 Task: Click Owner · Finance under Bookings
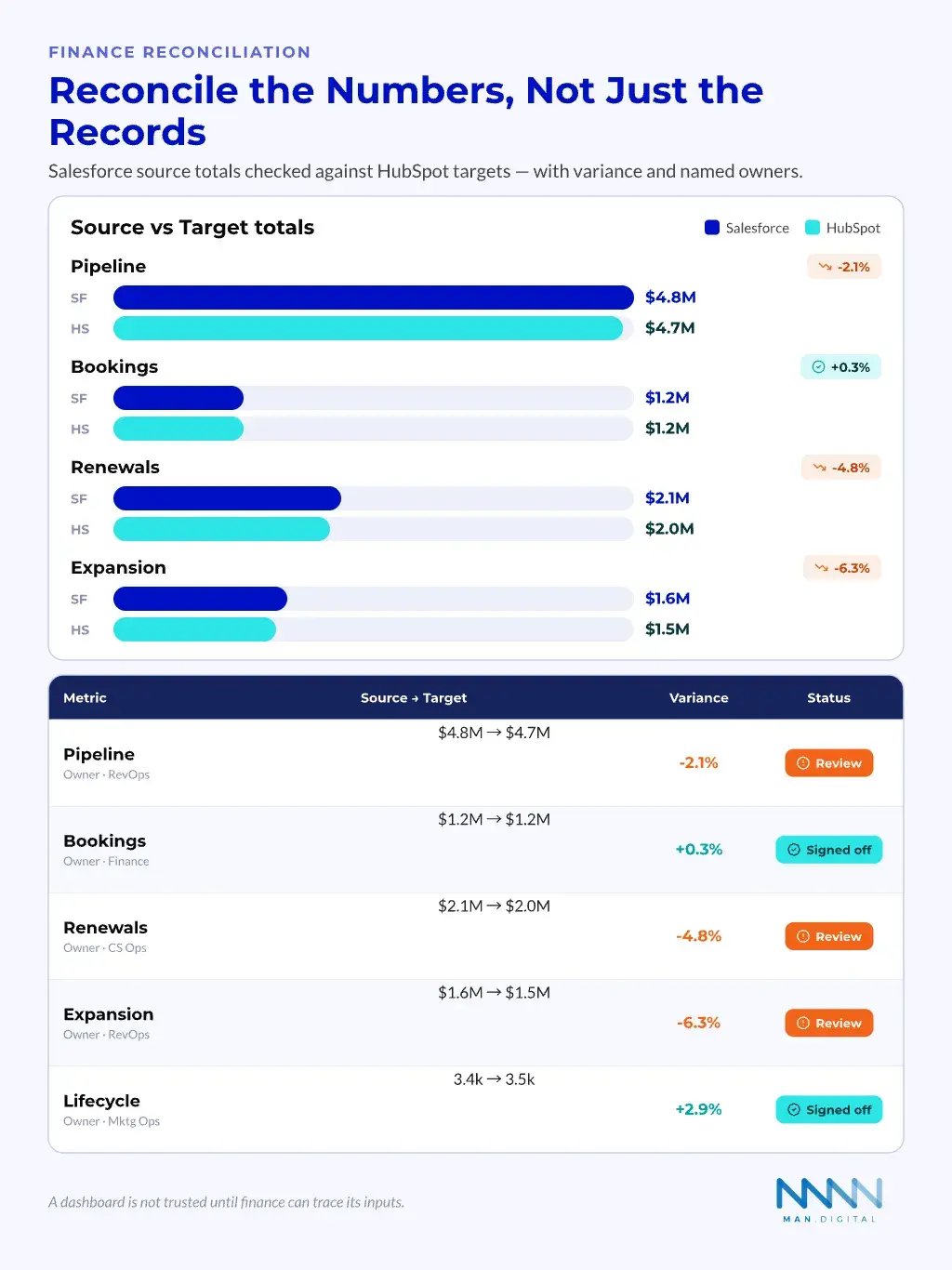106,861
